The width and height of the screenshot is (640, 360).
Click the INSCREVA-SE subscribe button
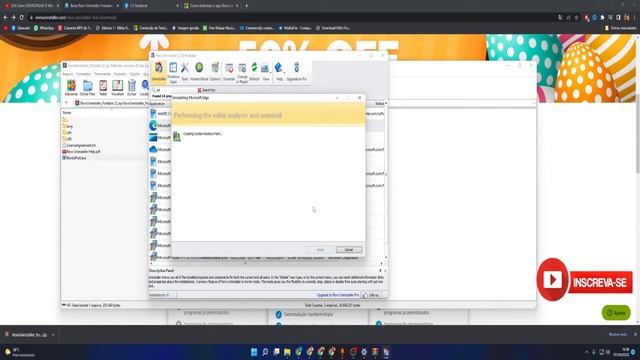pyautogui.click(x=600, y=282)
